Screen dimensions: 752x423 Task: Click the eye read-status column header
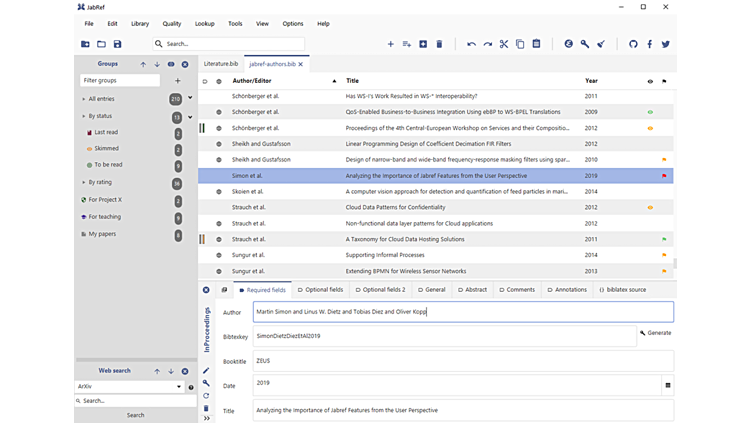650,82
